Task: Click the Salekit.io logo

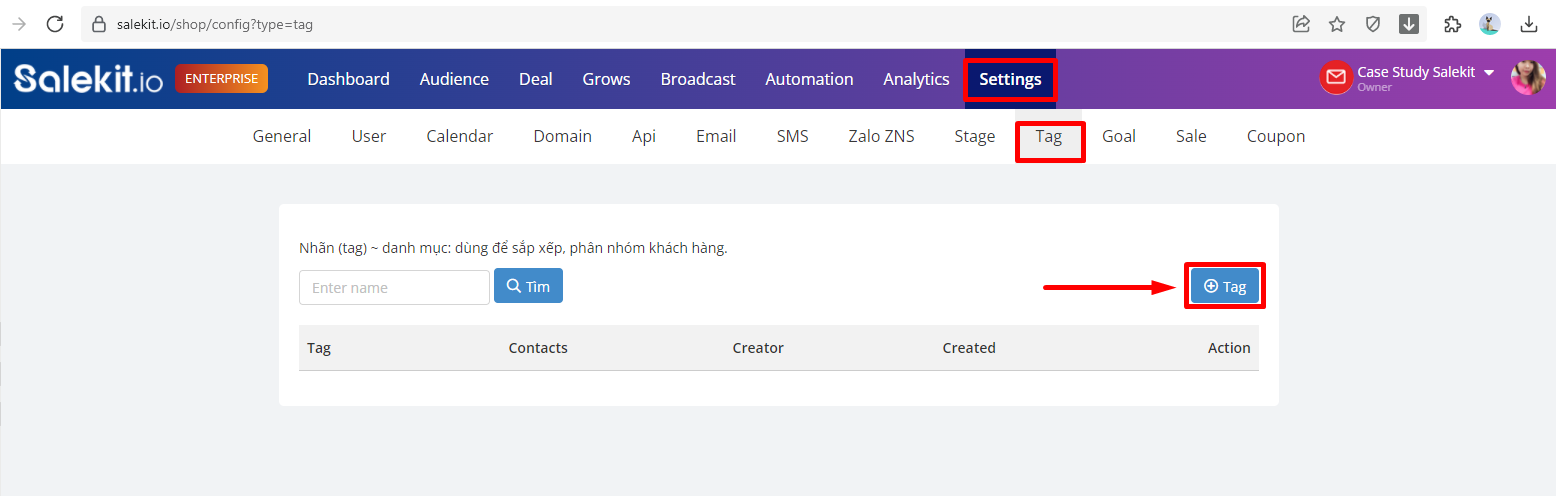Action: click(x=88, y=79)
